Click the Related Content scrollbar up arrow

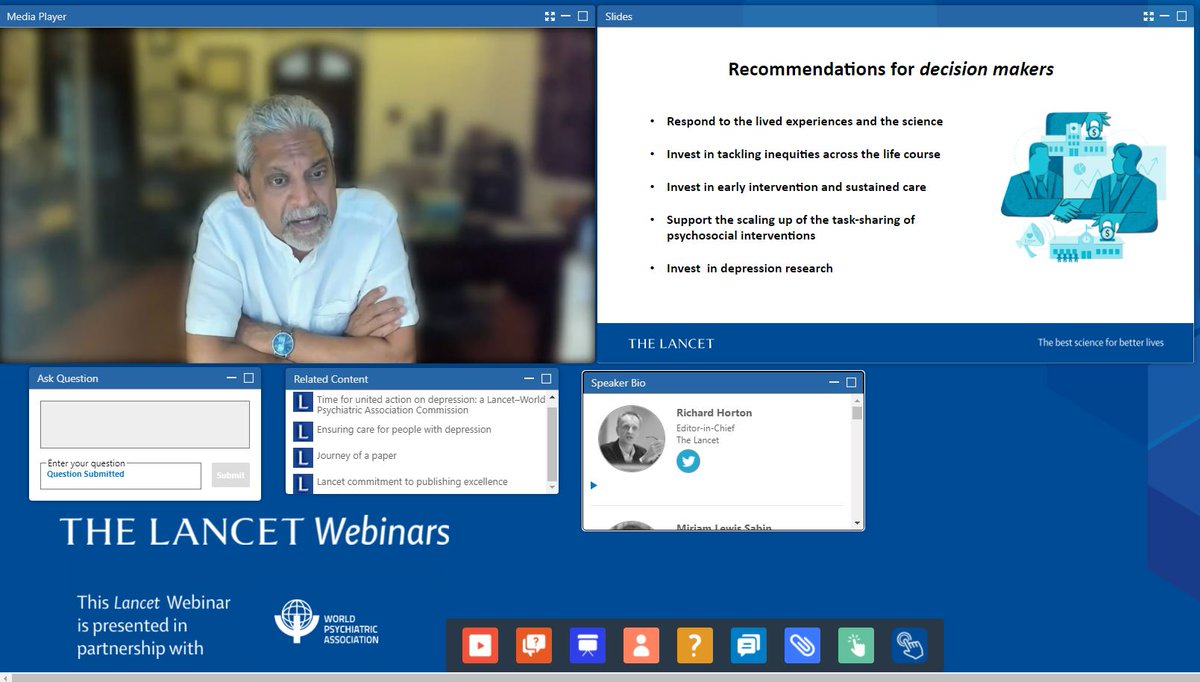[552, 398]
